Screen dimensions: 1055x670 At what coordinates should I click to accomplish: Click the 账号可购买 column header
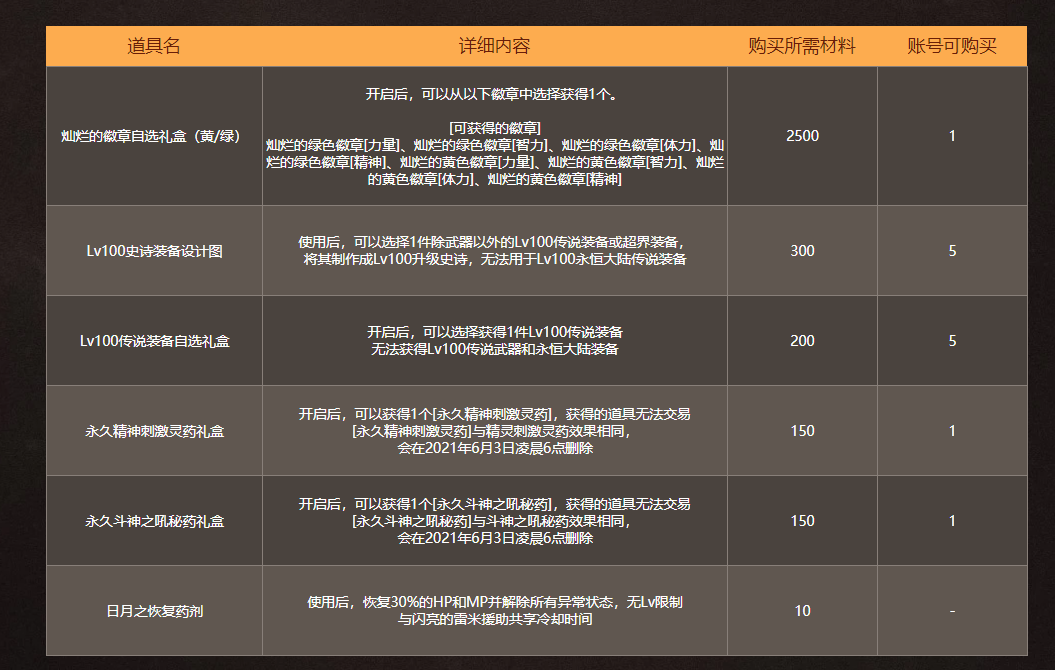(x=952, y=46)
